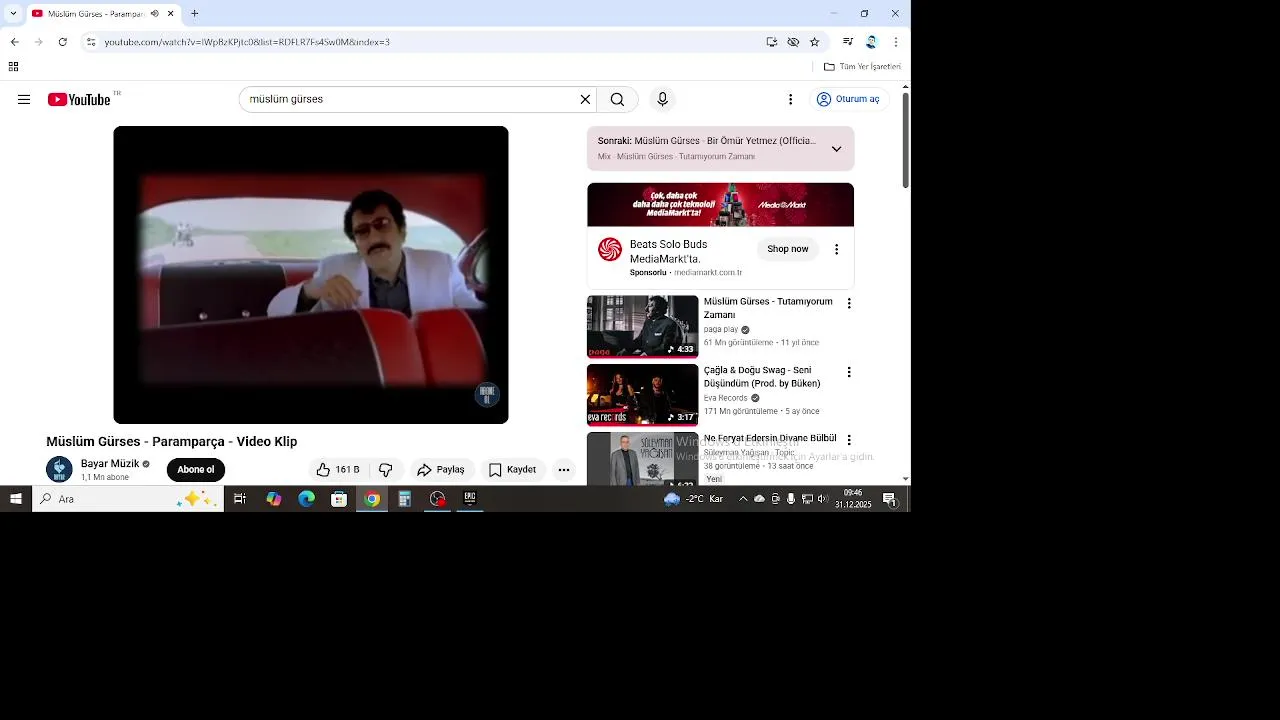The image size is (1280, 720).
Task: Pause the Paramparça video player
Action: (x=311, y=275)
